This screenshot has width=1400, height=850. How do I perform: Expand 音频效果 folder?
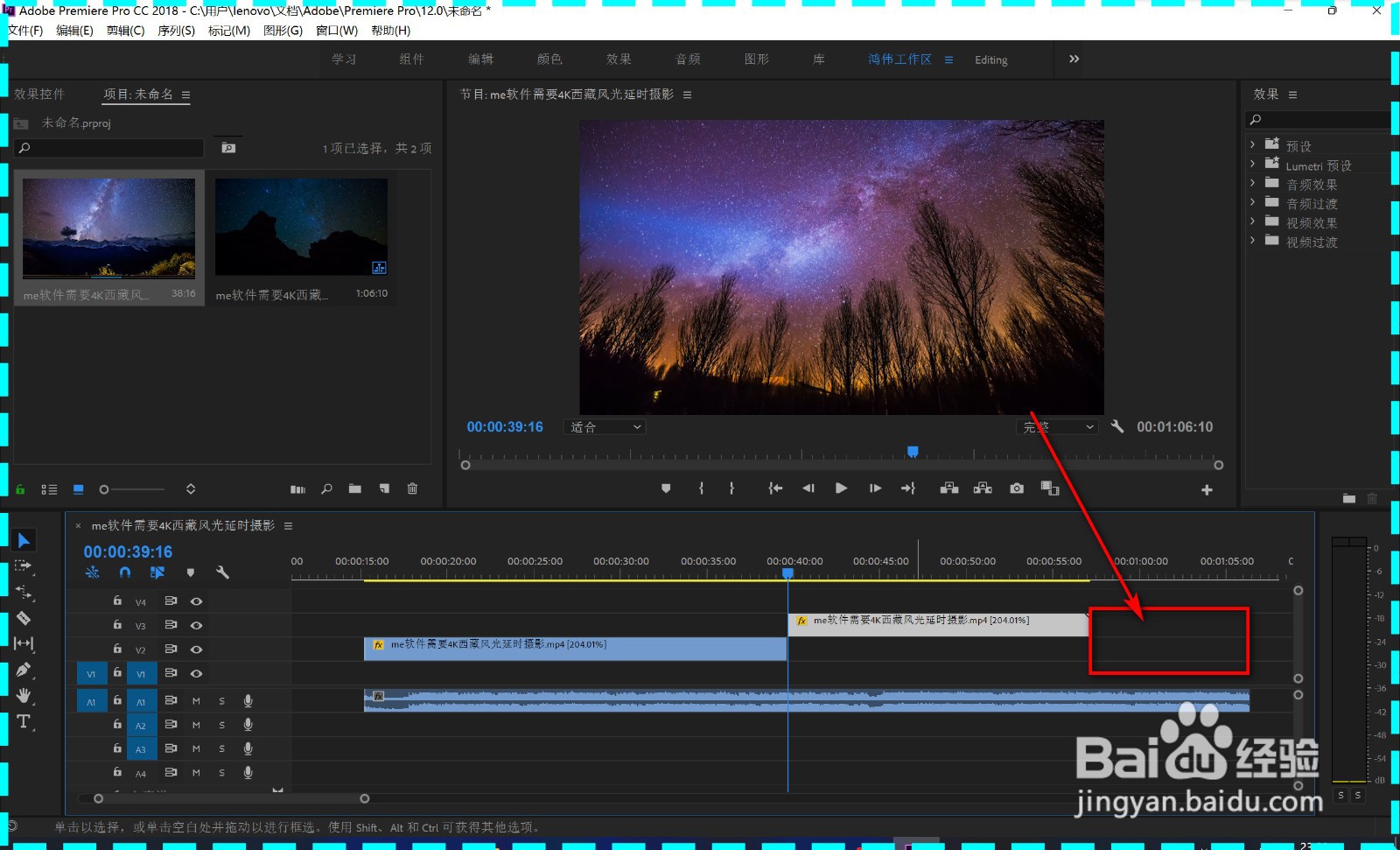tap(1252, 183)
